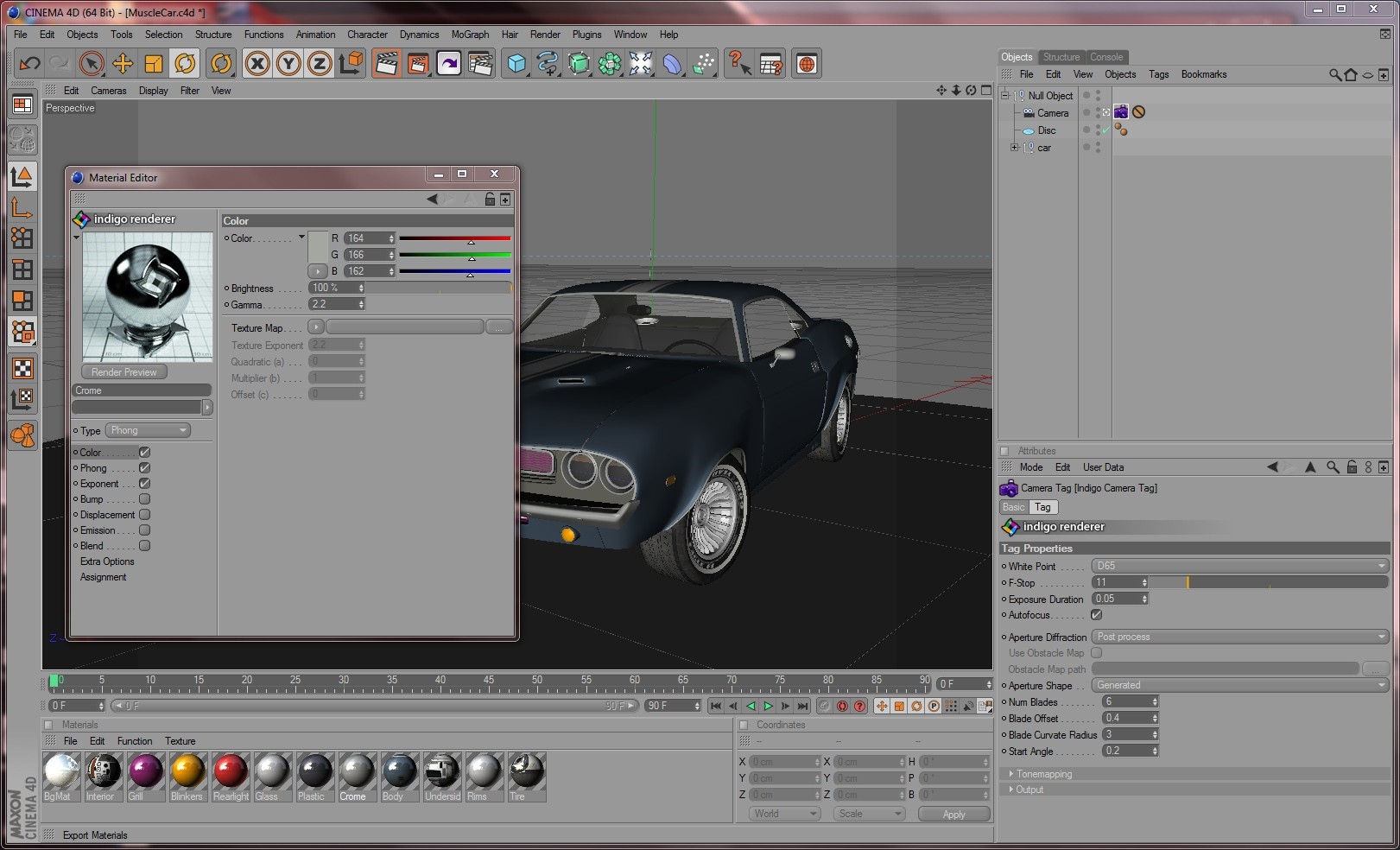Screen dimensions: 1400x850
Task: Disable the Autofocus checkbox
Action: [1097, 615]
